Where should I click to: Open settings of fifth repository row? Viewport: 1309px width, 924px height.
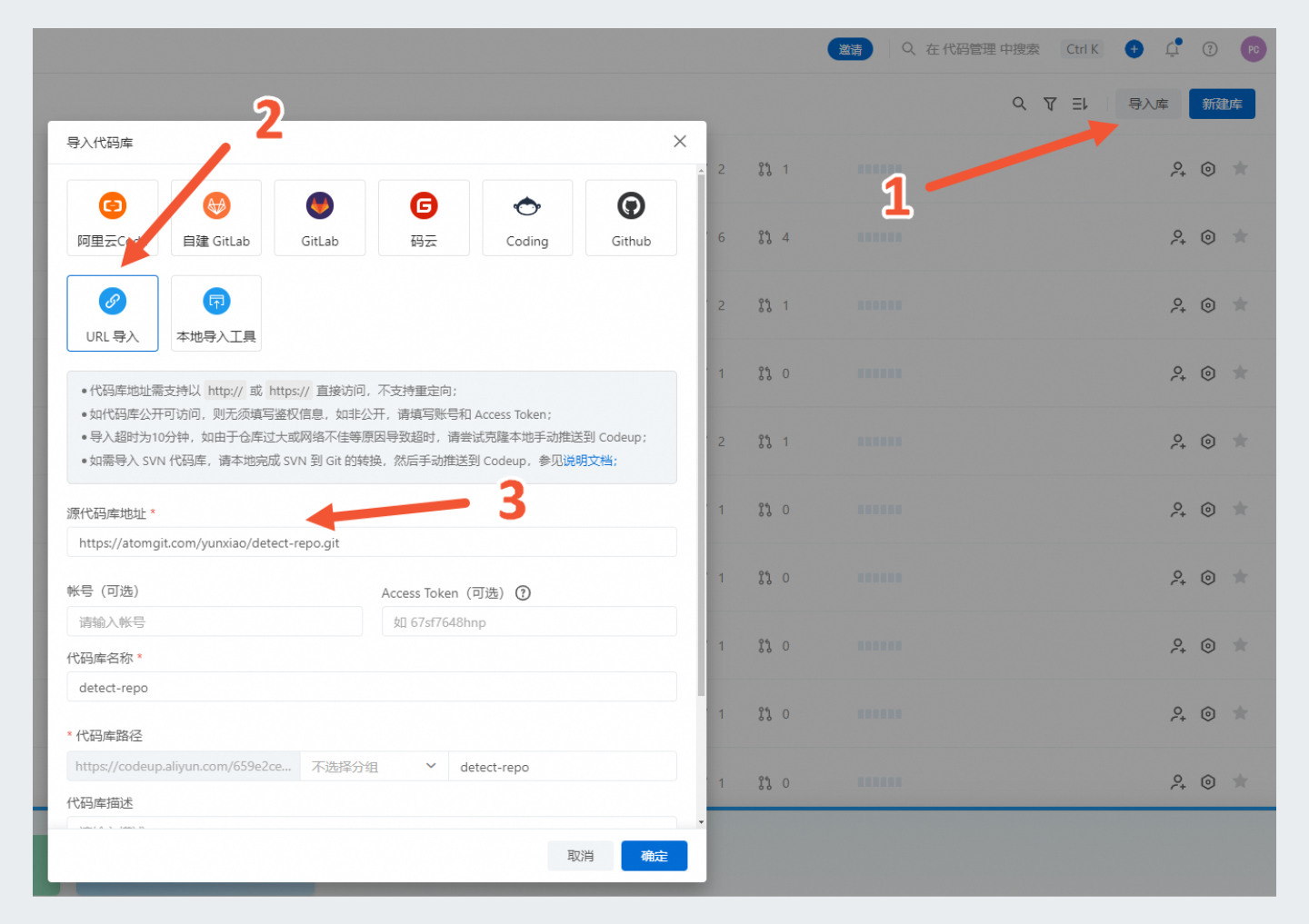click(1208, 442)
